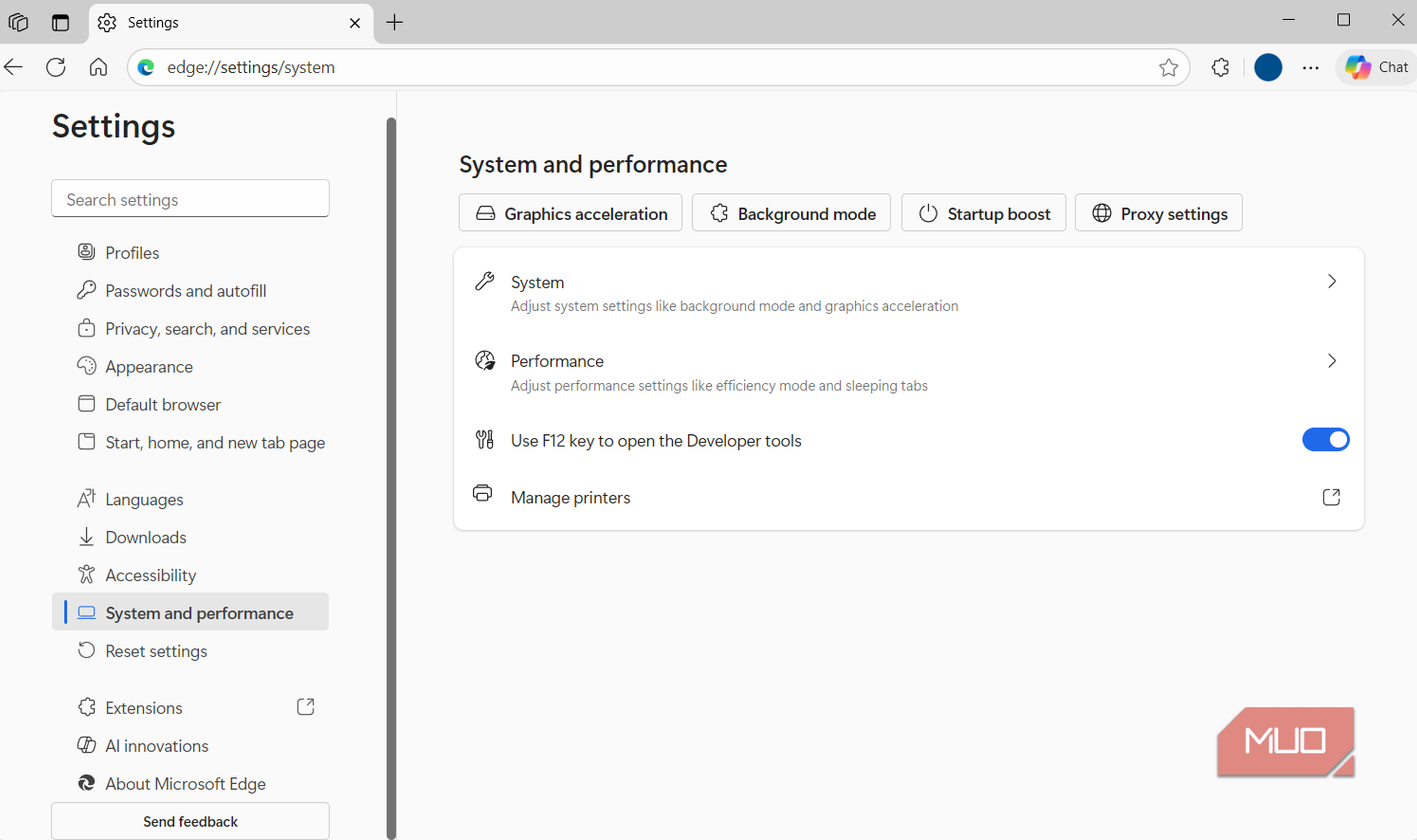Click the Settings tab in tab strip
This screenshot has height=840, width=1417.
pyautogui.click(x=230, y=22)
